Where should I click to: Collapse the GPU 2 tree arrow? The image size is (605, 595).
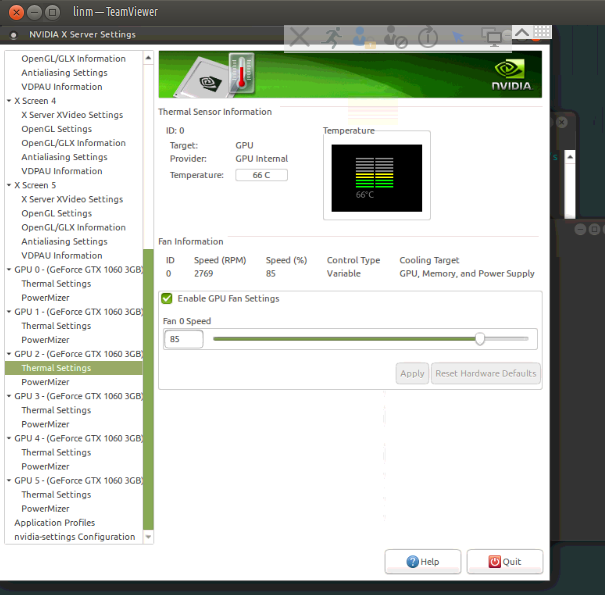[x=9, y=353]
